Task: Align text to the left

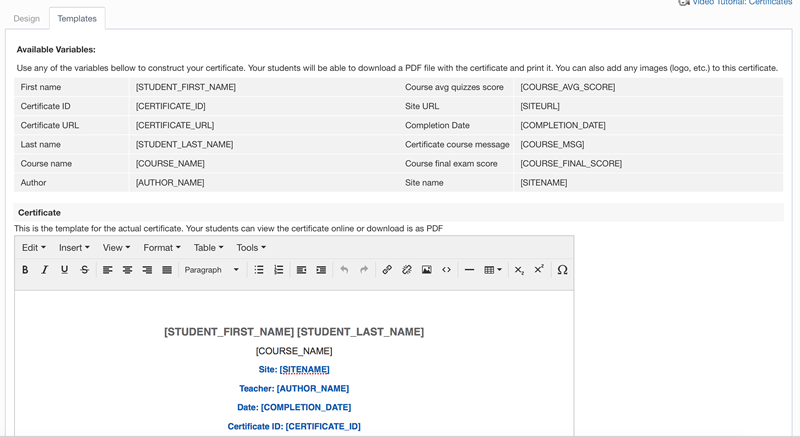Action: point(107,270)
